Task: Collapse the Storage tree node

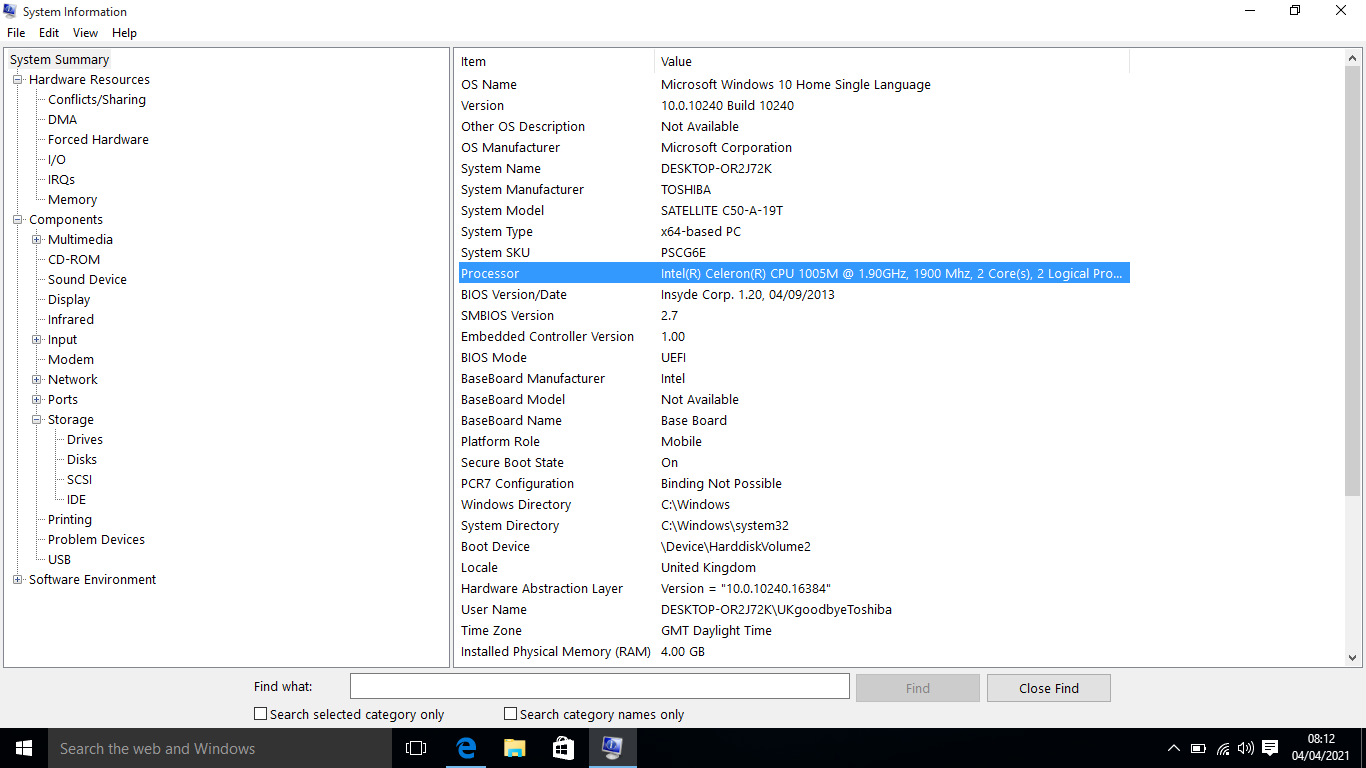Action: coord(37,420)
